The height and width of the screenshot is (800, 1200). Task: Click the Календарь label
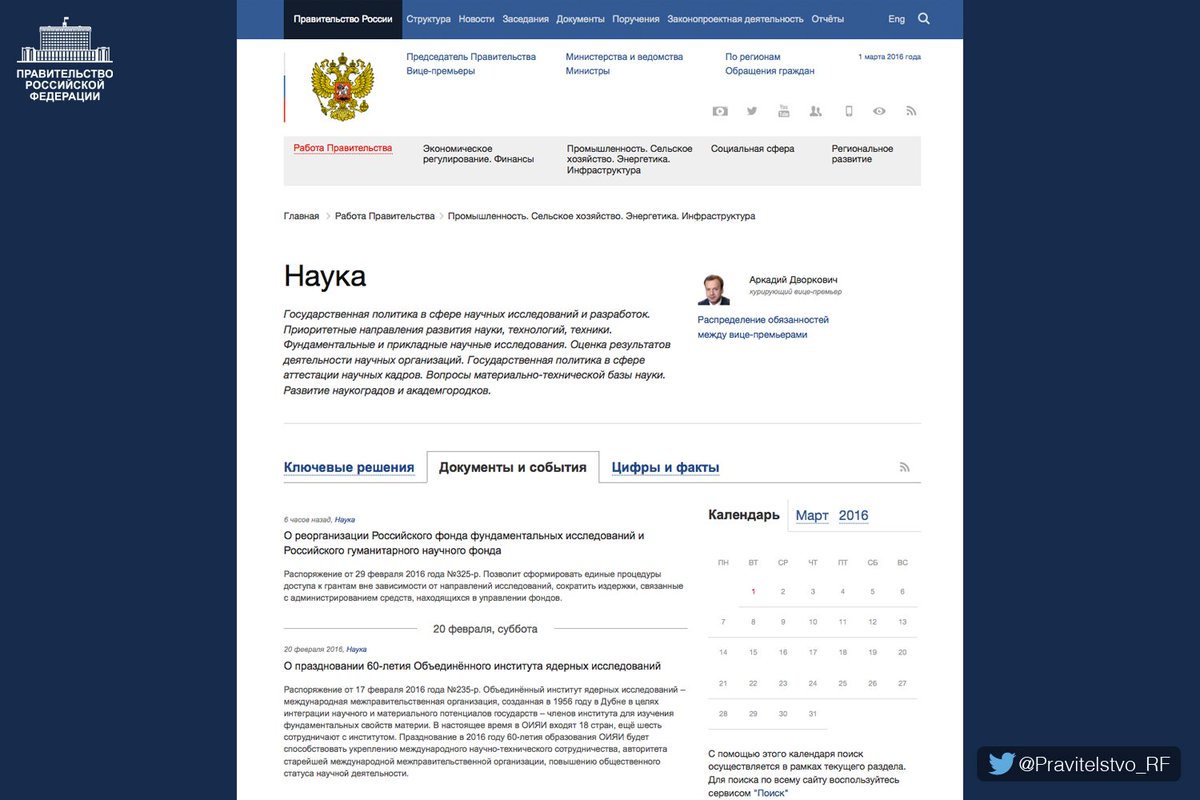tap(744, 515)
